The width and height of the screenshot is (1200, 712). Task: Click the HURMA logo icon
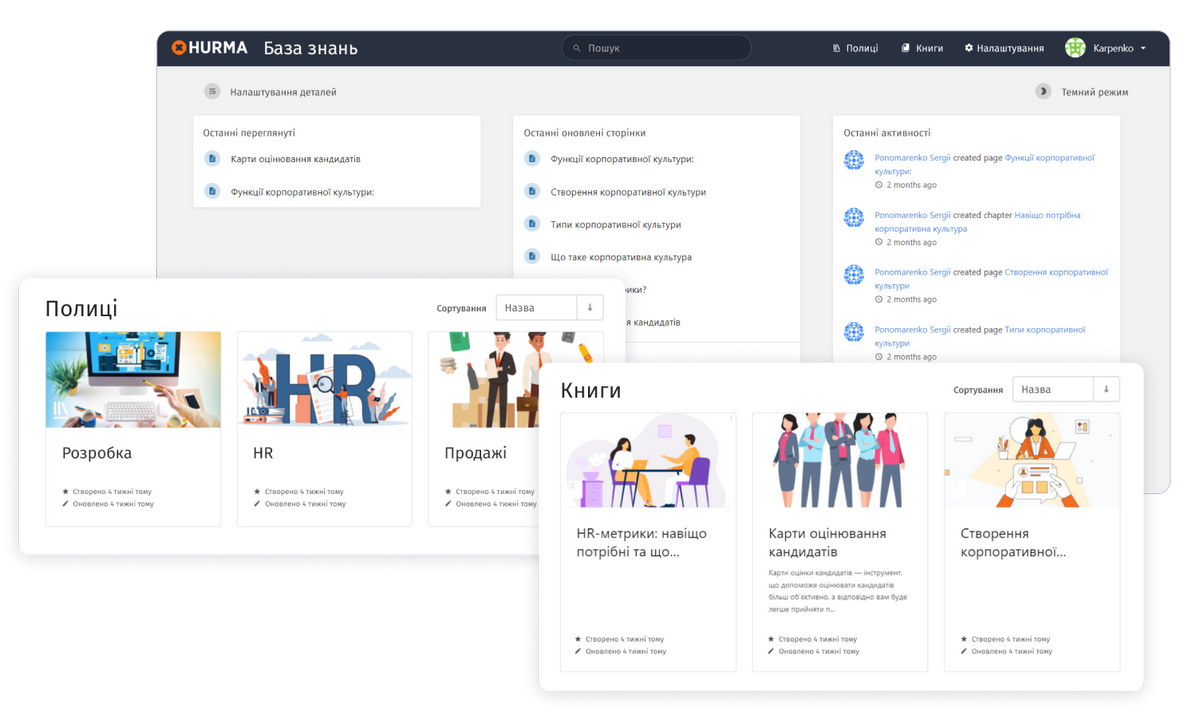click(x=179, y=48)
